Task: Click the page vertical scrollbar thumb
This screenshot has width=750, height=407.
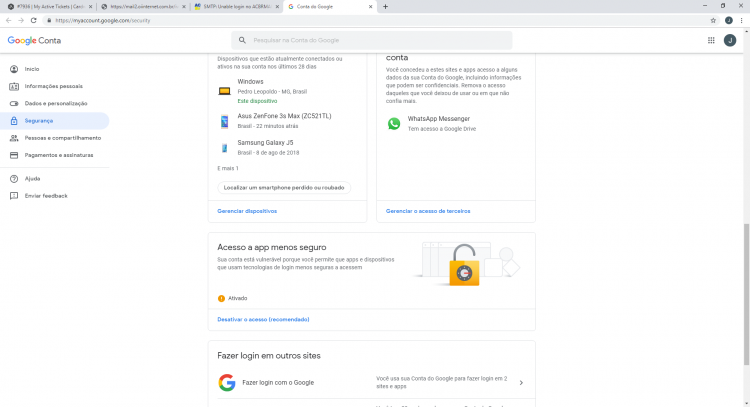Action: pyautogui.click(x=746, y=294)
